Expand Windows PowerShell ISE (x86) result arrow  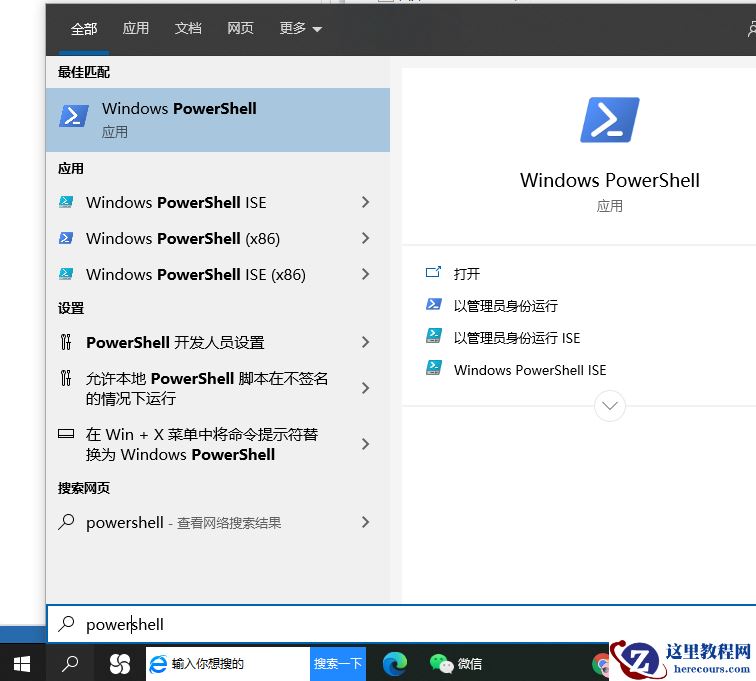point(365,274)
